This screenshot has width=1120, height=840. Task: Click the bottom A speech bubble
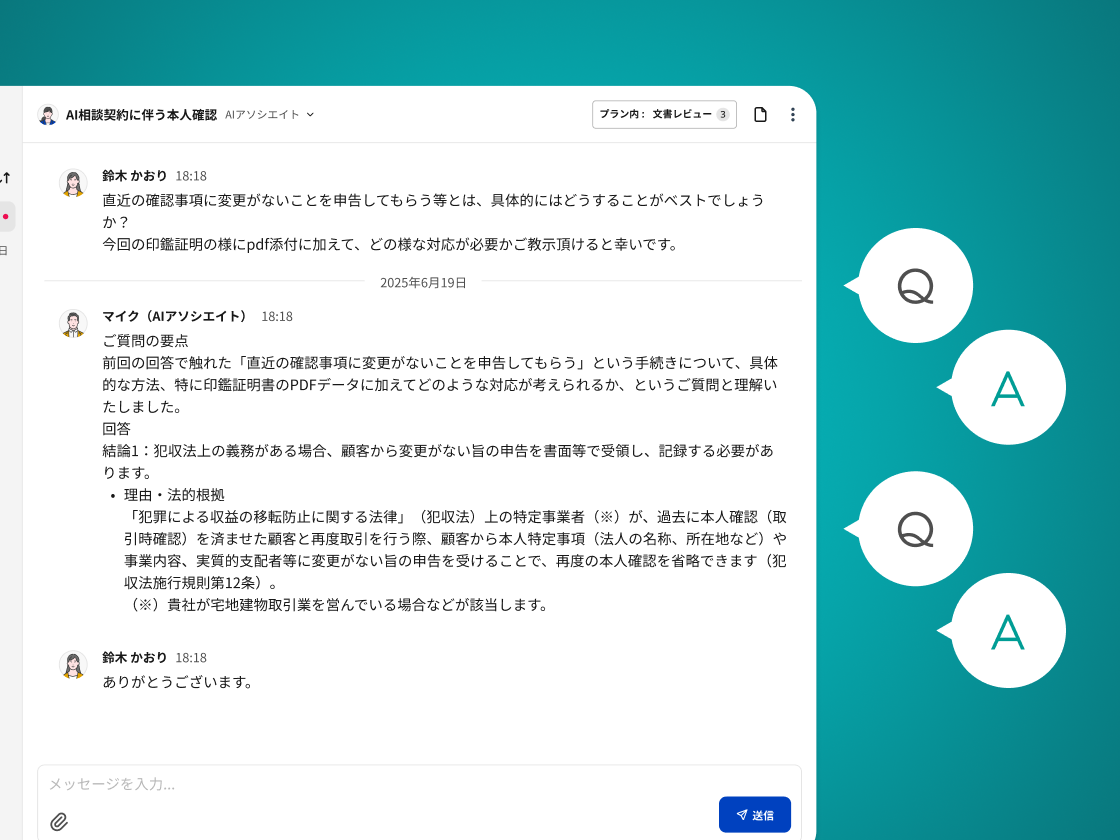click(x=1008, y=631)
